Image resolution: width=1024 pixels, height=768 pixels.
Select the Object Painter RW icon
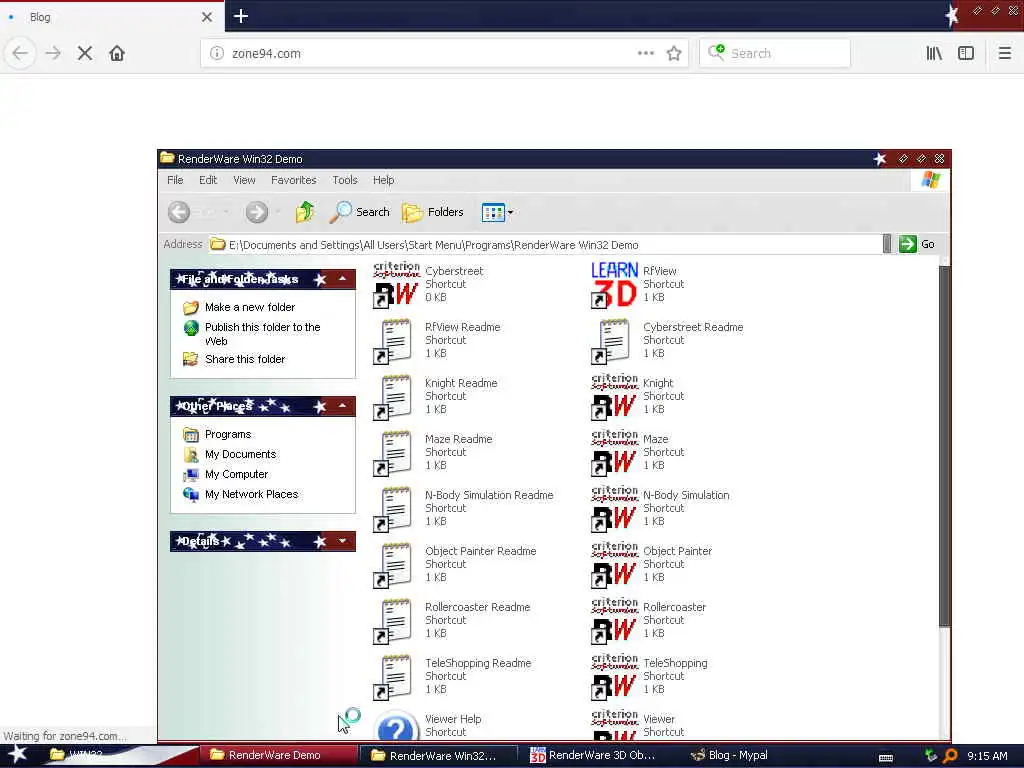614,566
